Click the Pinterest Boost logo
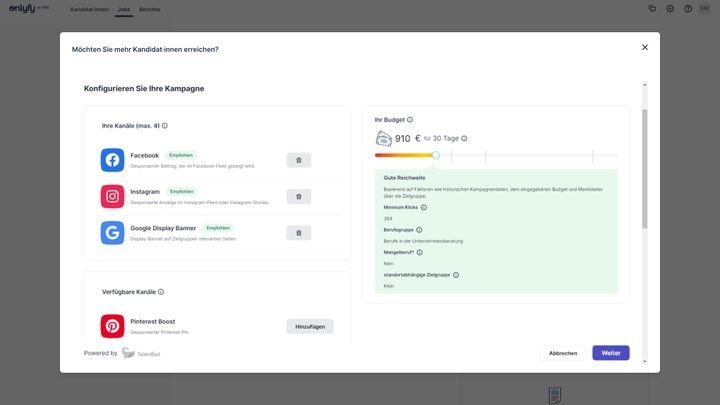720x405 pixels. tap(112, 326)
